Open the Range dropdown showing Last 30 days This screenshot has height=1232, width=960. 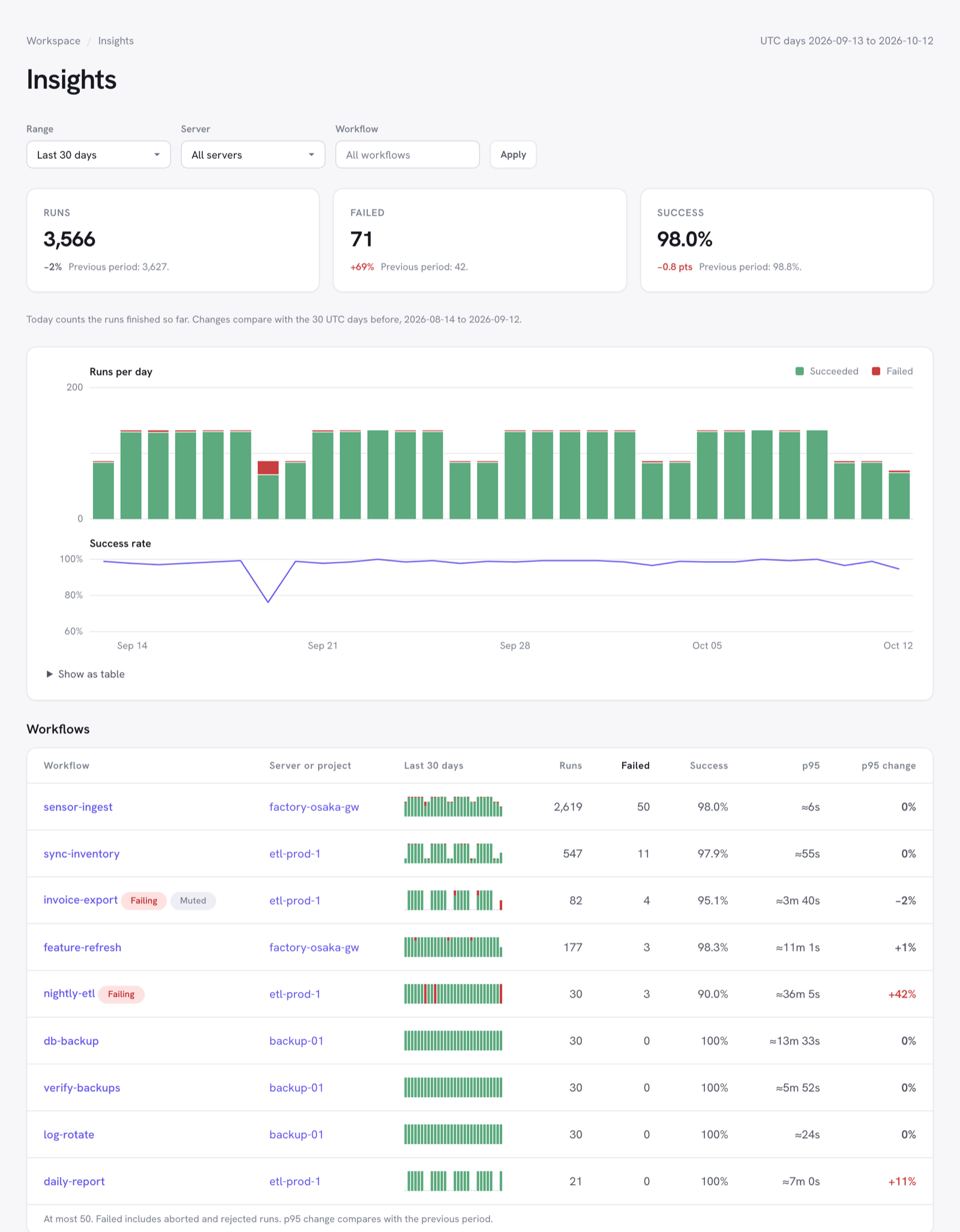(x=98, y=155)
